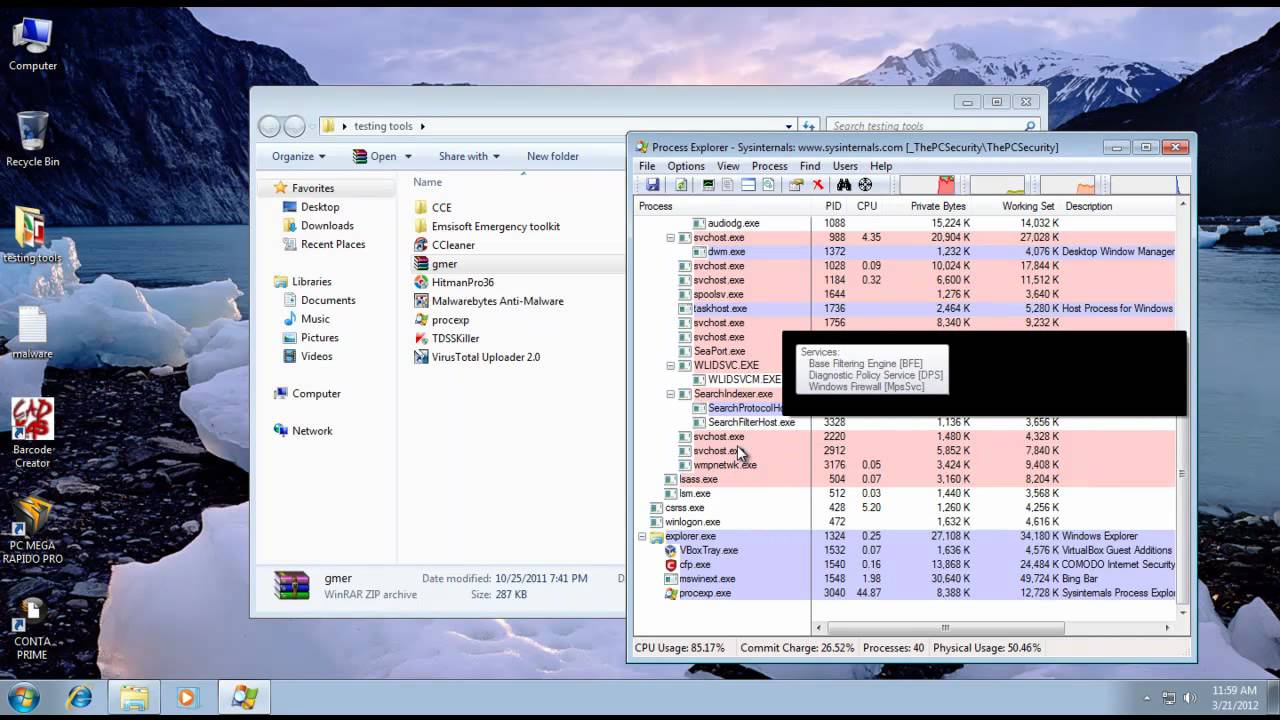Click the Name column header in Explorer

click(x=427, y=182)
